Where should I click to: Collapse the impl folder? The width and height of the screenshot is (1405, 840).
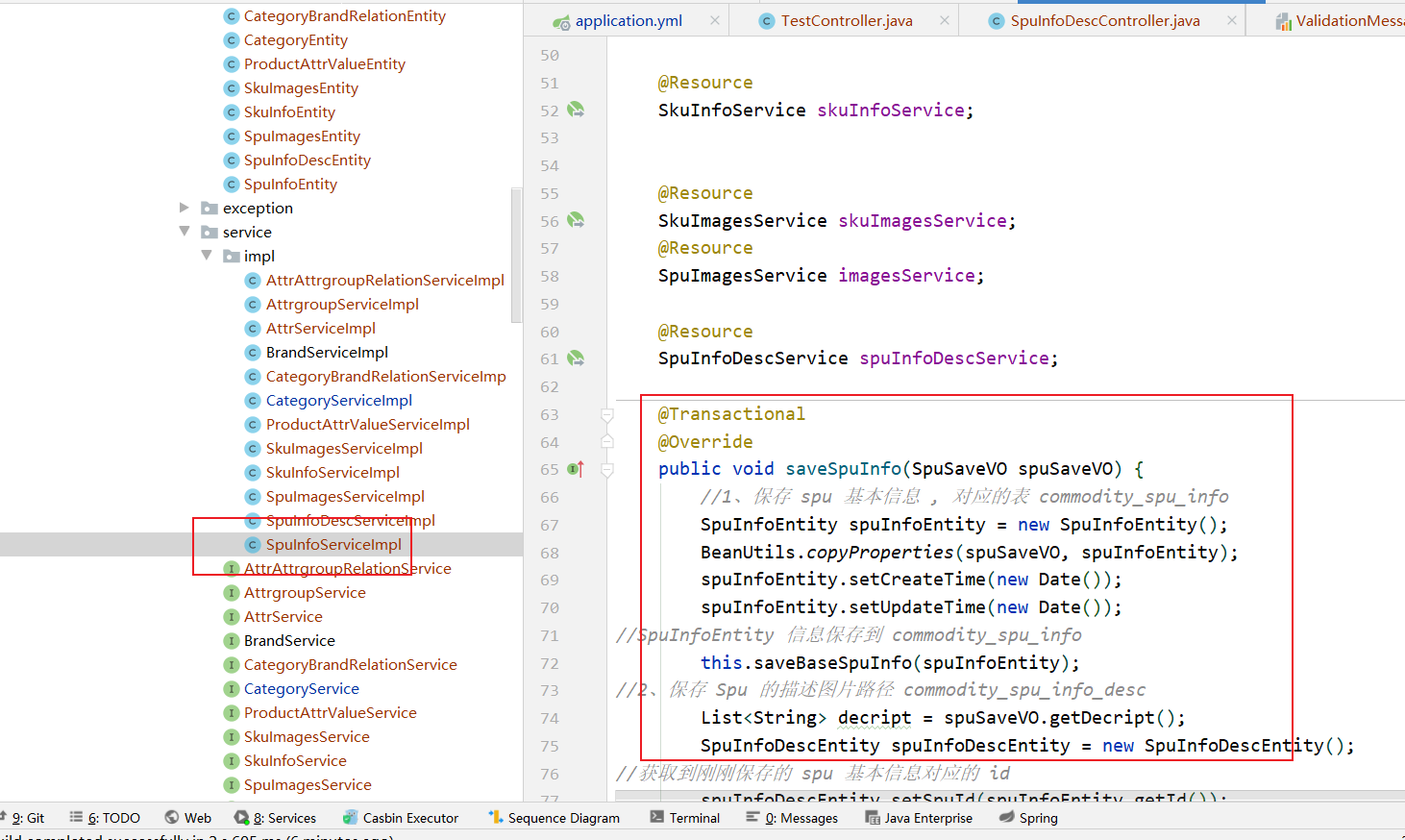[x=207, y=256]
